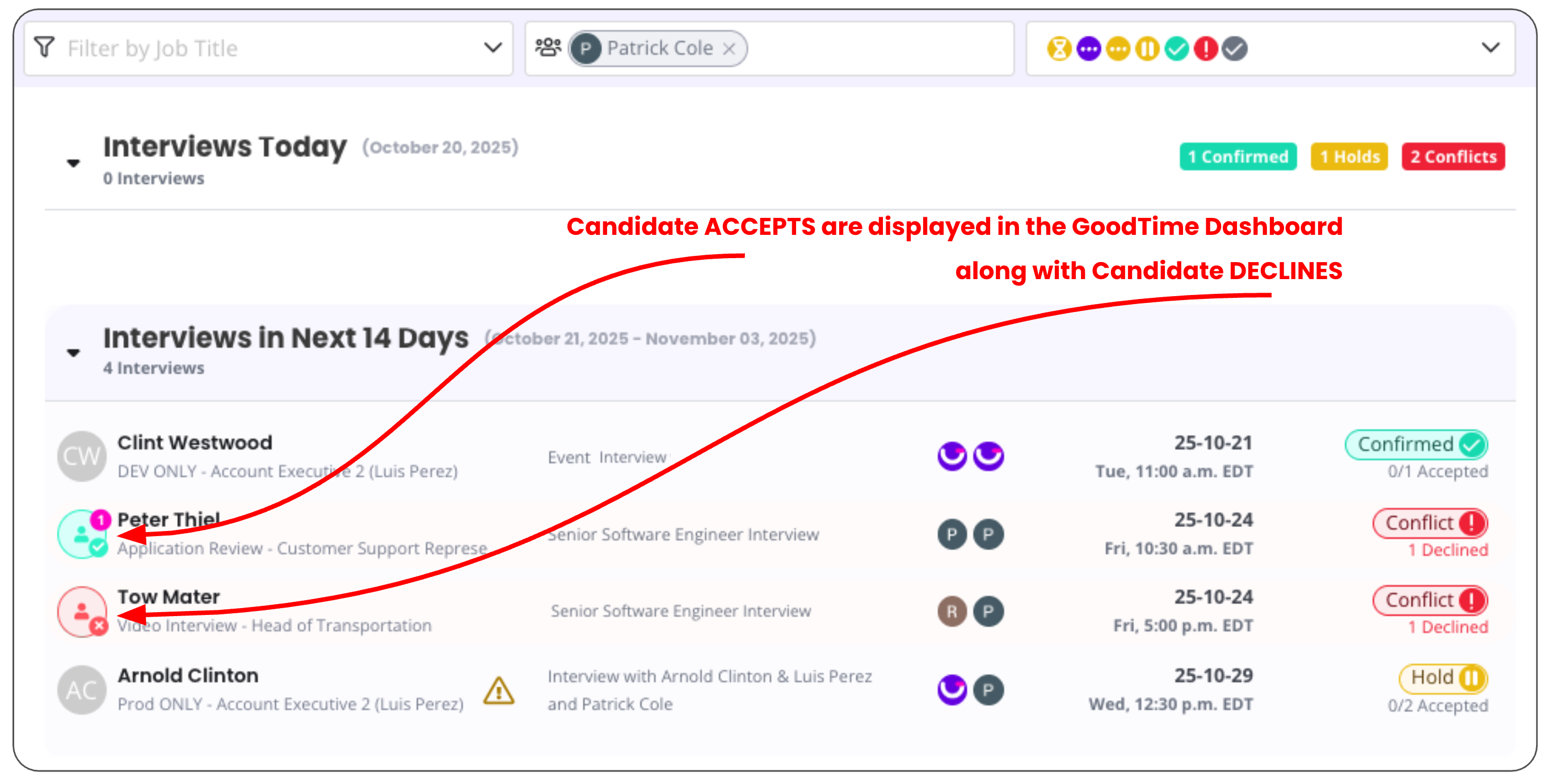Collapse the Interviews in Next 14 Days section
Viewport: 1557px width, 784px height.
click(x=74, y=352)
